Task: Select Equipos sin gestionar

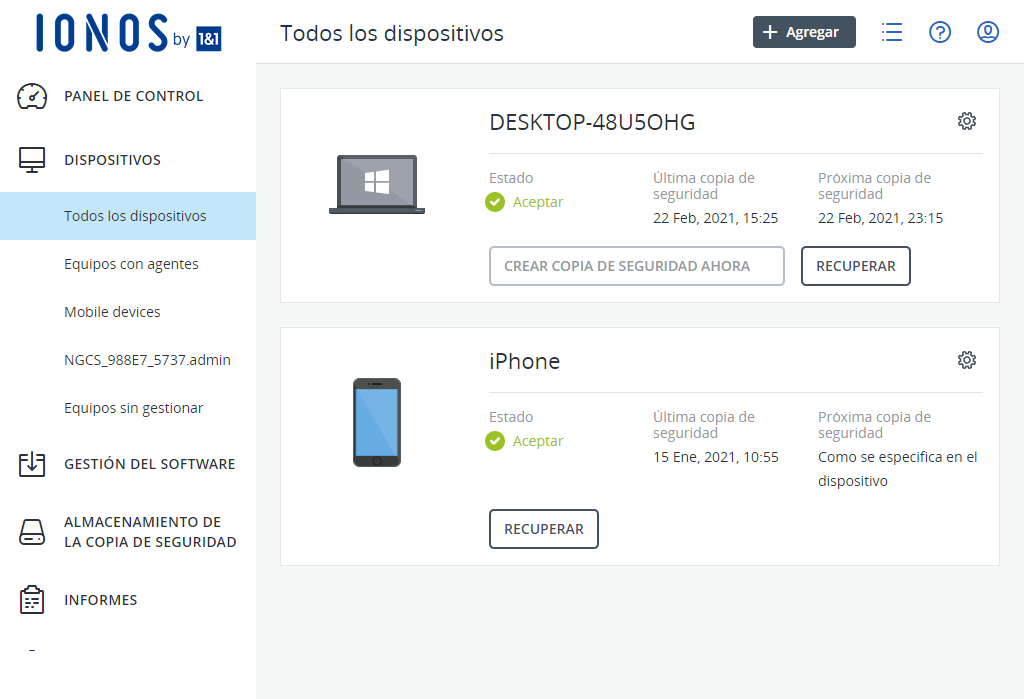Action: point(134,408)
